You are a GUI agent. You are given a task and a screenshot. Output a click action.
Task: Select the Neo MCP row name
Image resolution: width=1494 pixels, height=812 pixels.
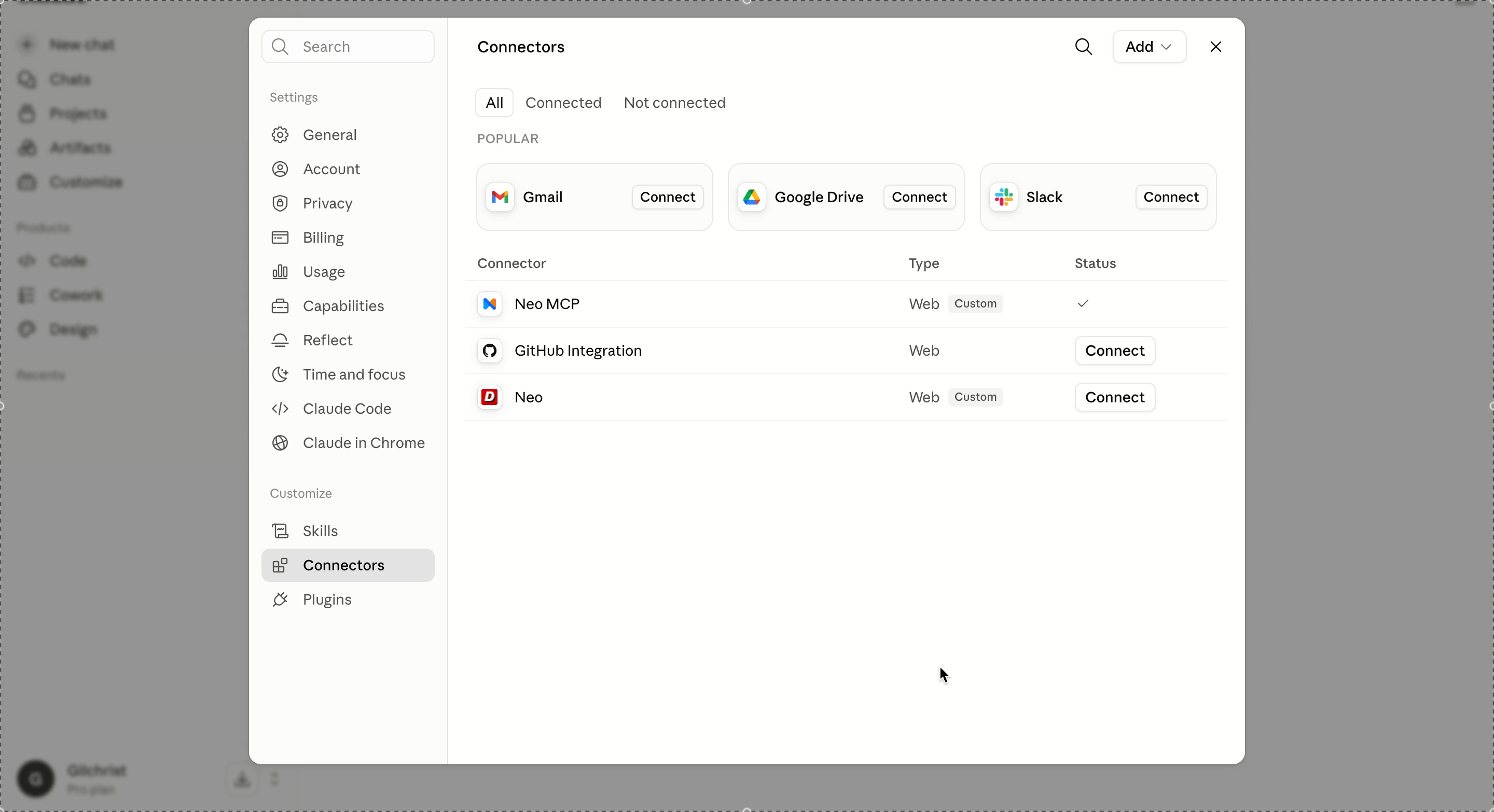547,304
